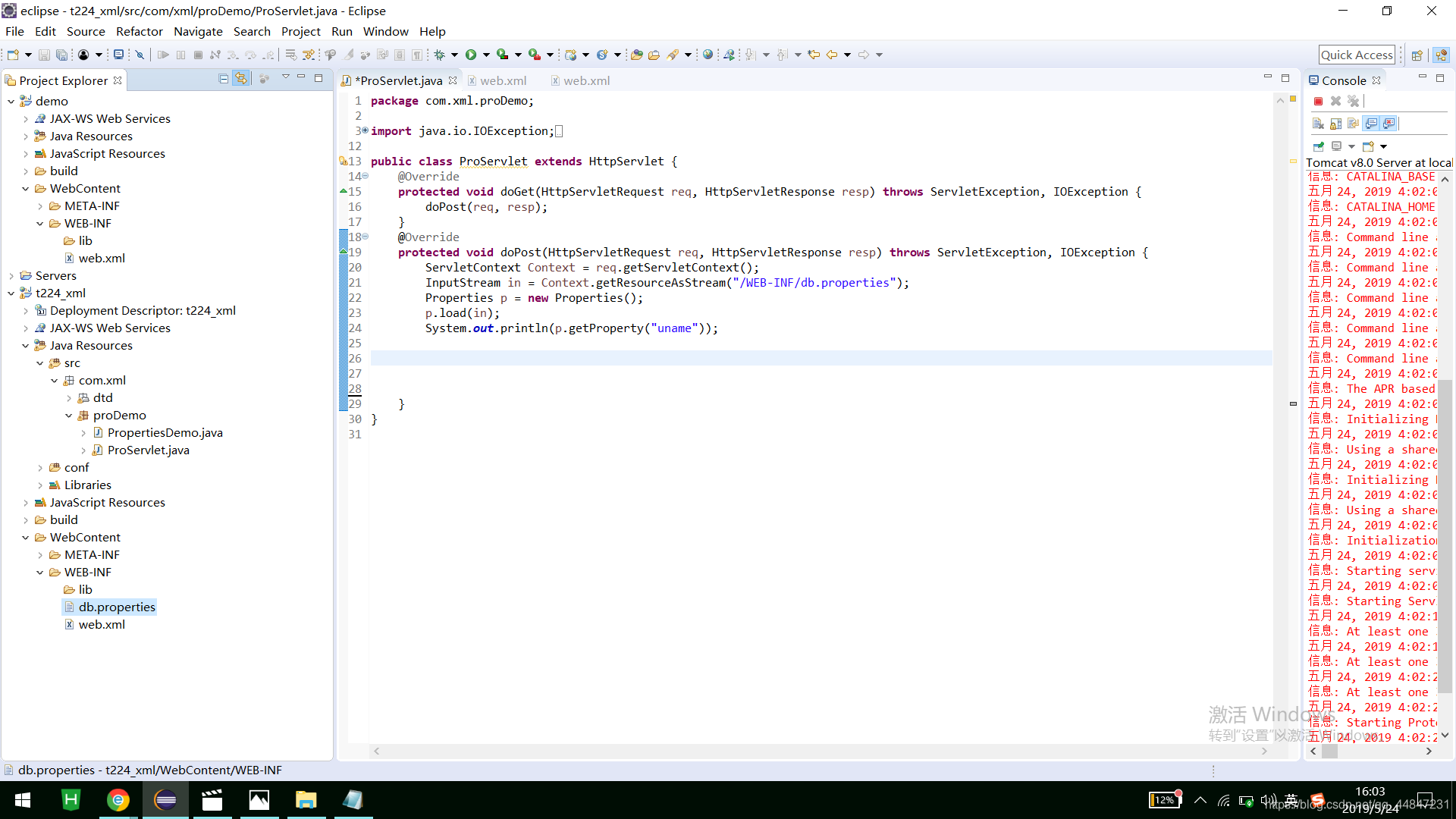This screenshot has height=819, width=1456.
Task: Click the Resume debug icon
Action: coord(163,55)
